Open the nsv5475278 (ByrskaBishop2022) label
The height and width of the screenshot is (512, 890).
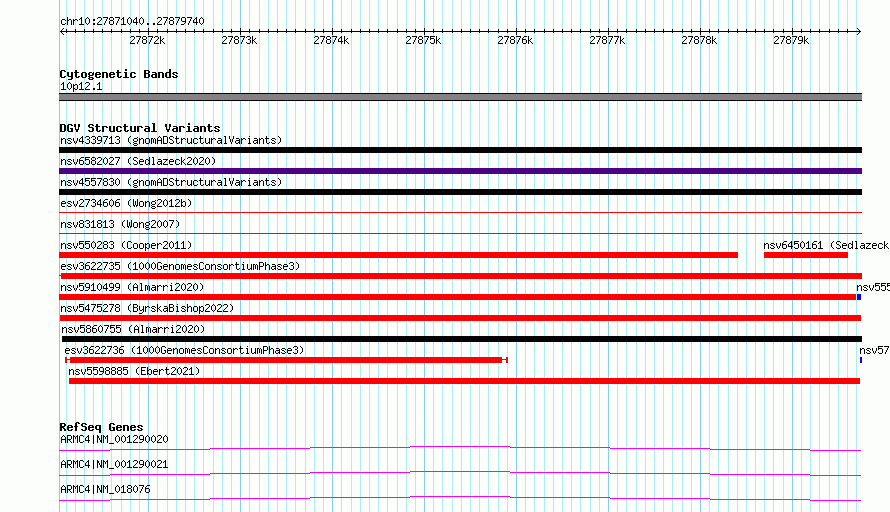(147, 308)
